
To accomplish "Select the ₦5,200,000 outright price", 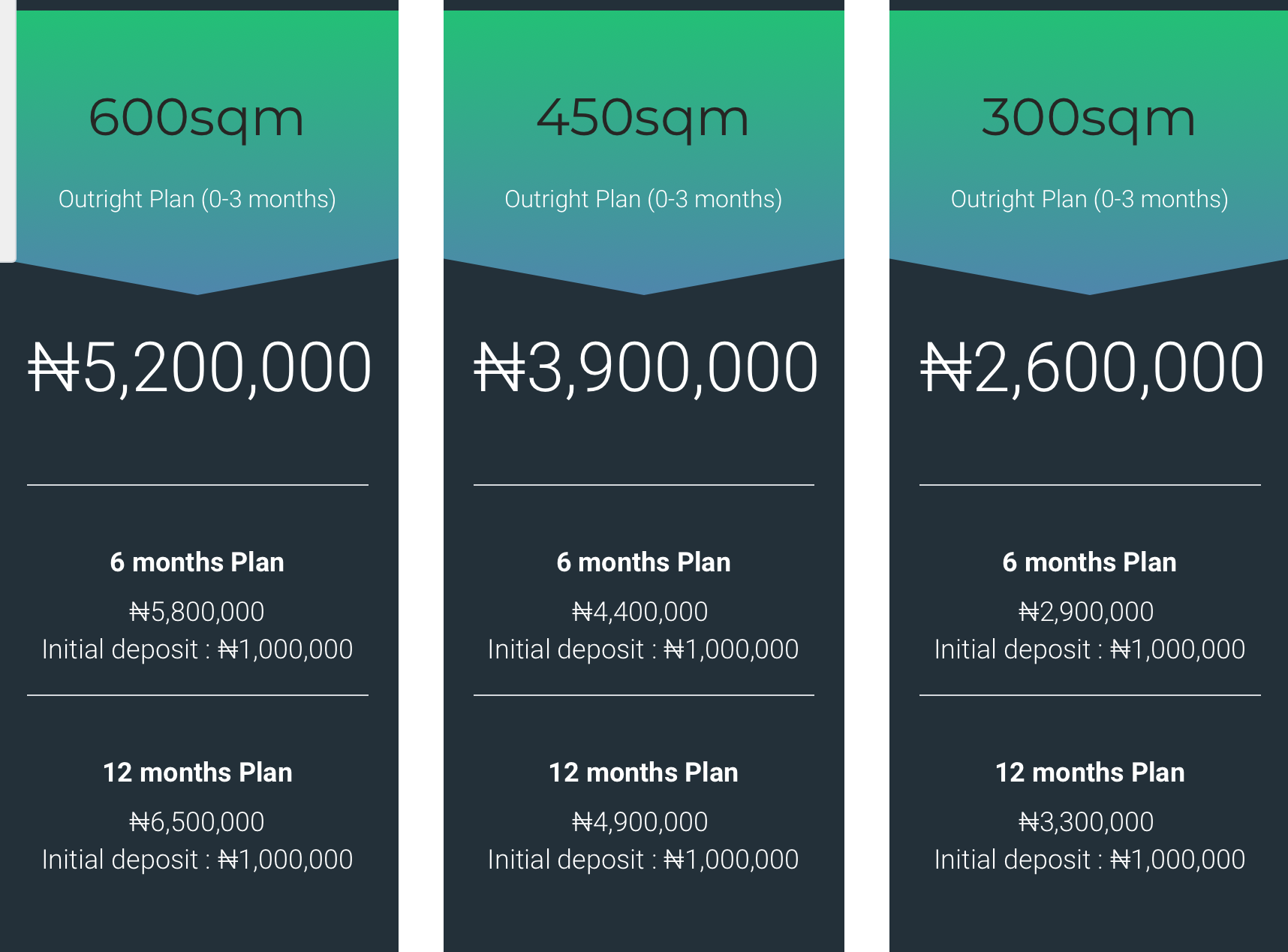I will pyautogui.click(x=200, y=367).
